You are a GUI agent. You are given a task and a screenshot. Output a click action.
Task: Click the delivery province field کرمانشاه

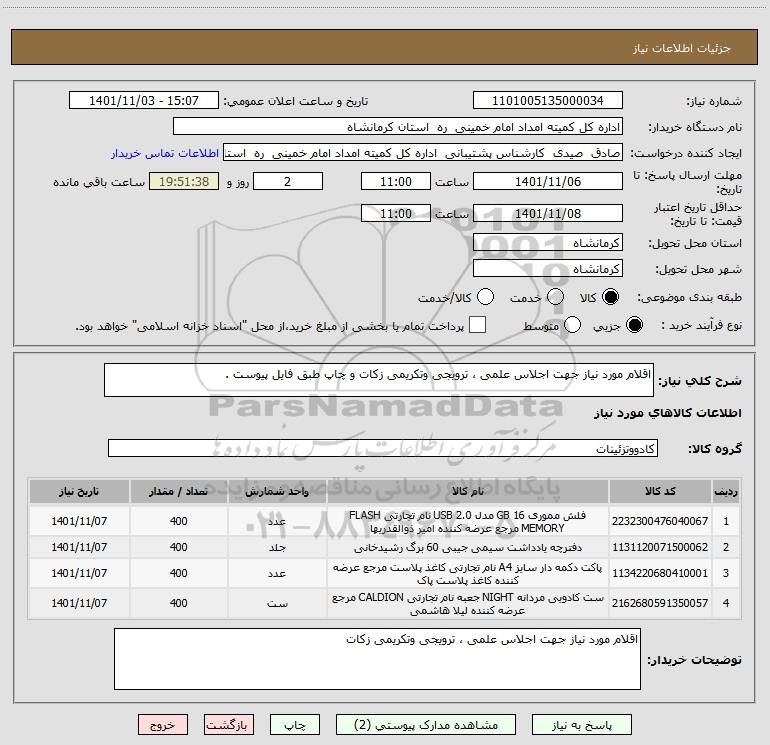pos(548,243)
